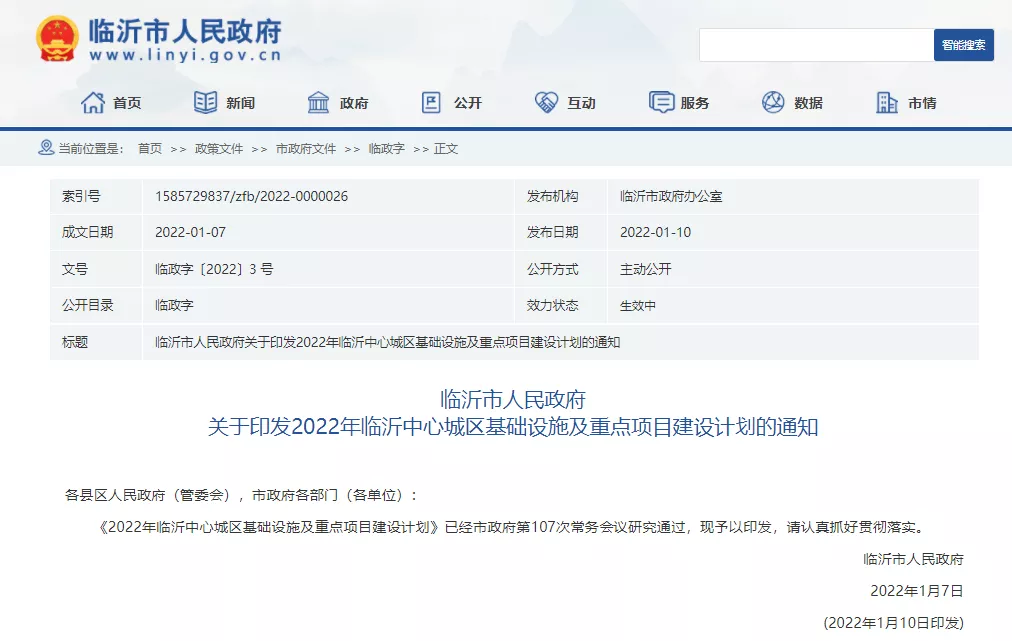This screenshot has height=641, width=1012.
Task: Click the 发布日期 label cell
Action: [x=561, y=232]
